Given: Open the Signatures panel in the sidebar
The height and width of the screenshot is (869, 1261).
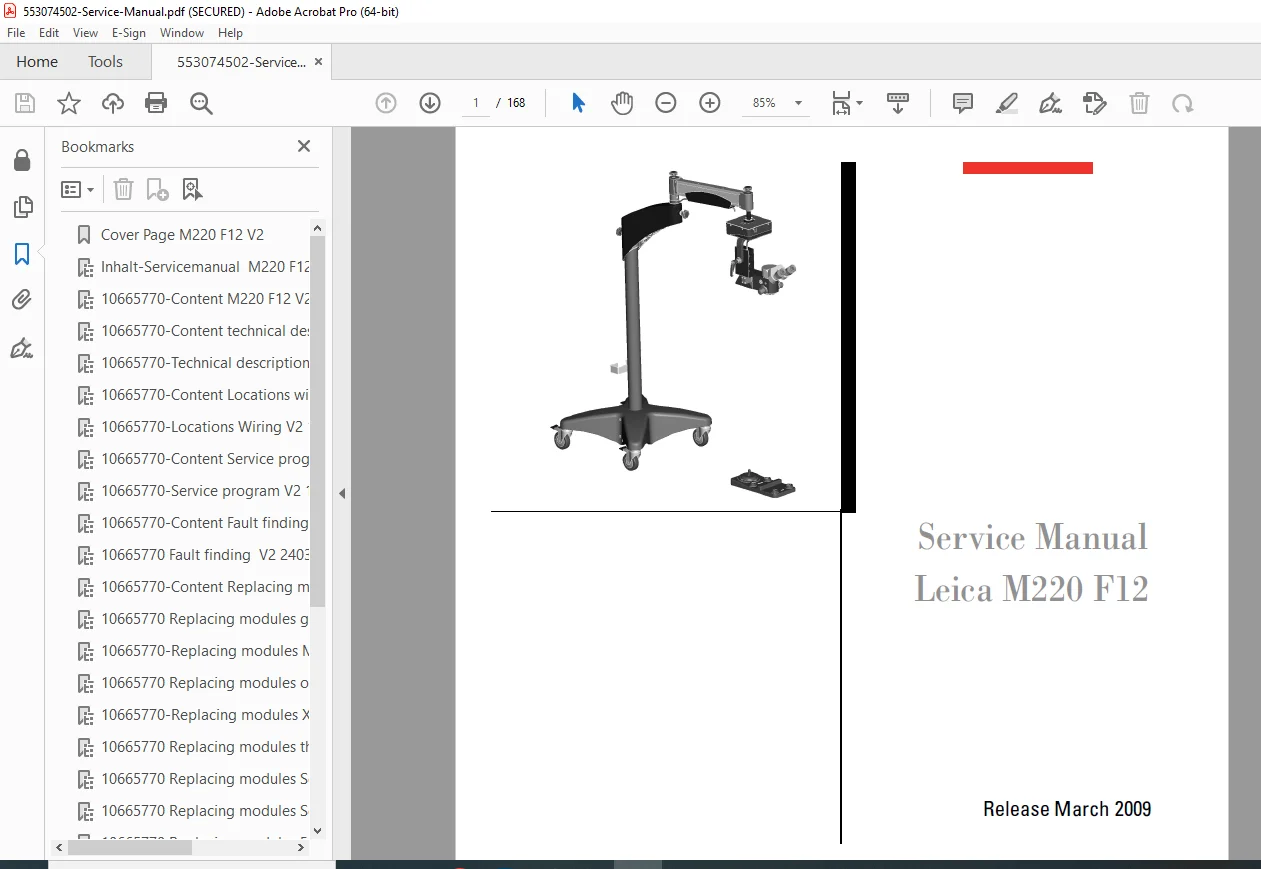Looking at the screenshot, I should [x=22, y=348].
